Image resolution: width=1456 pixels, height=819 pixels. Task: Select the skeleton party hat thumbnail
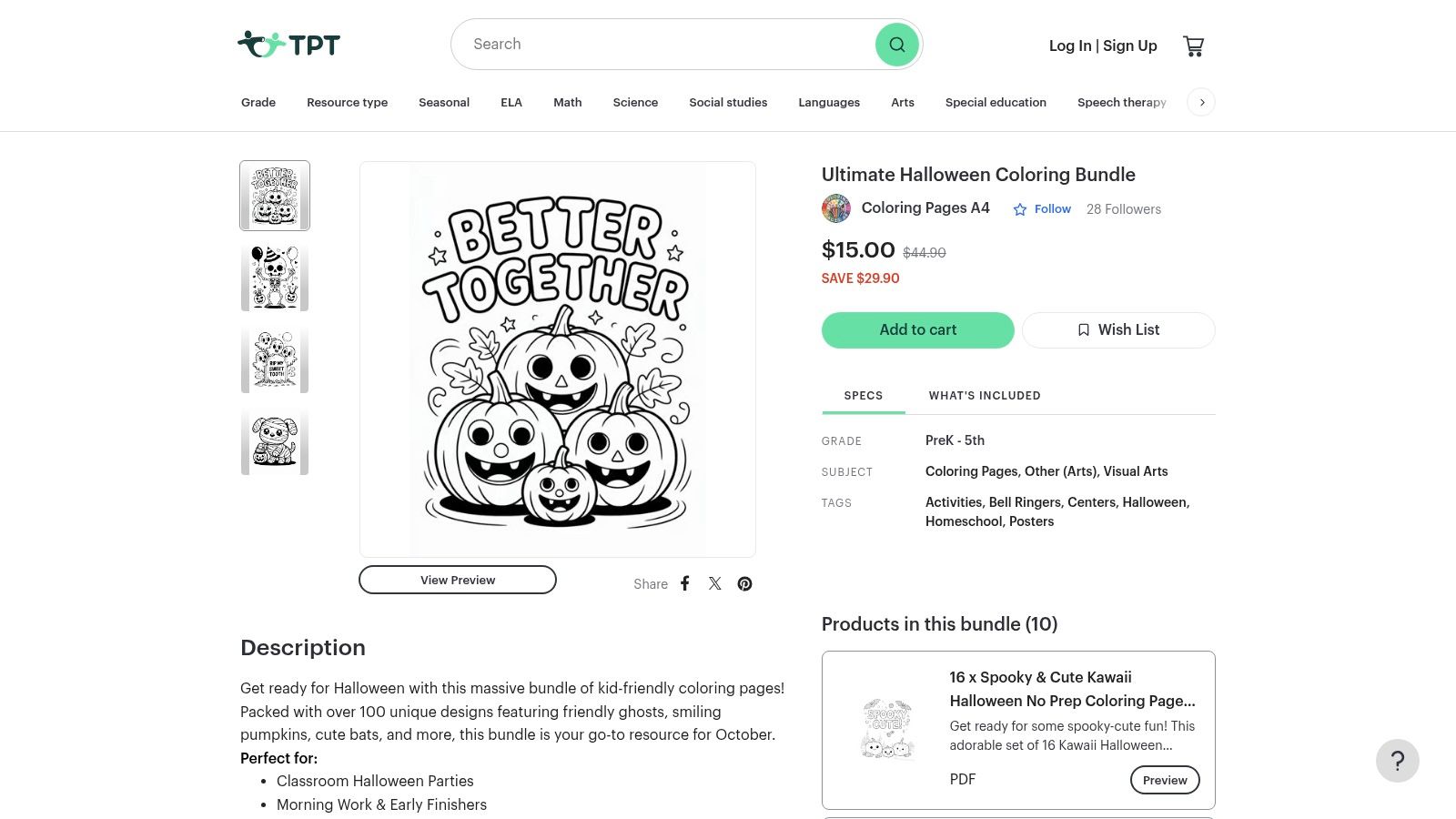click(x=275, y=278)
